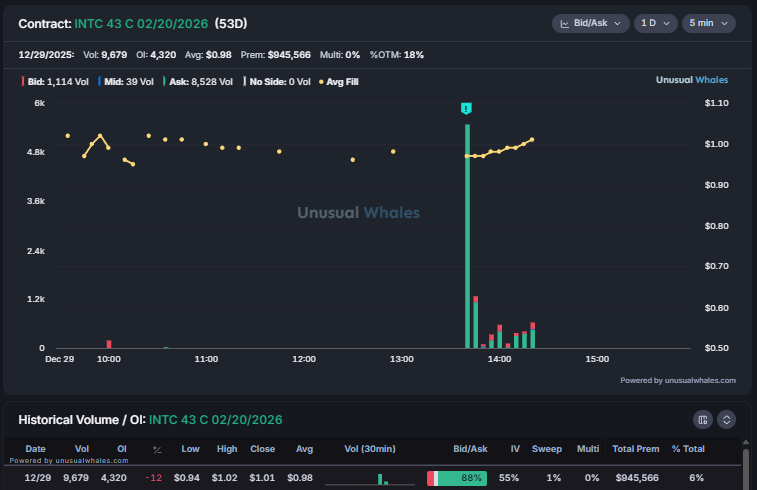
Task: Click the $1.01 close price cell
Action: [262, 478]
